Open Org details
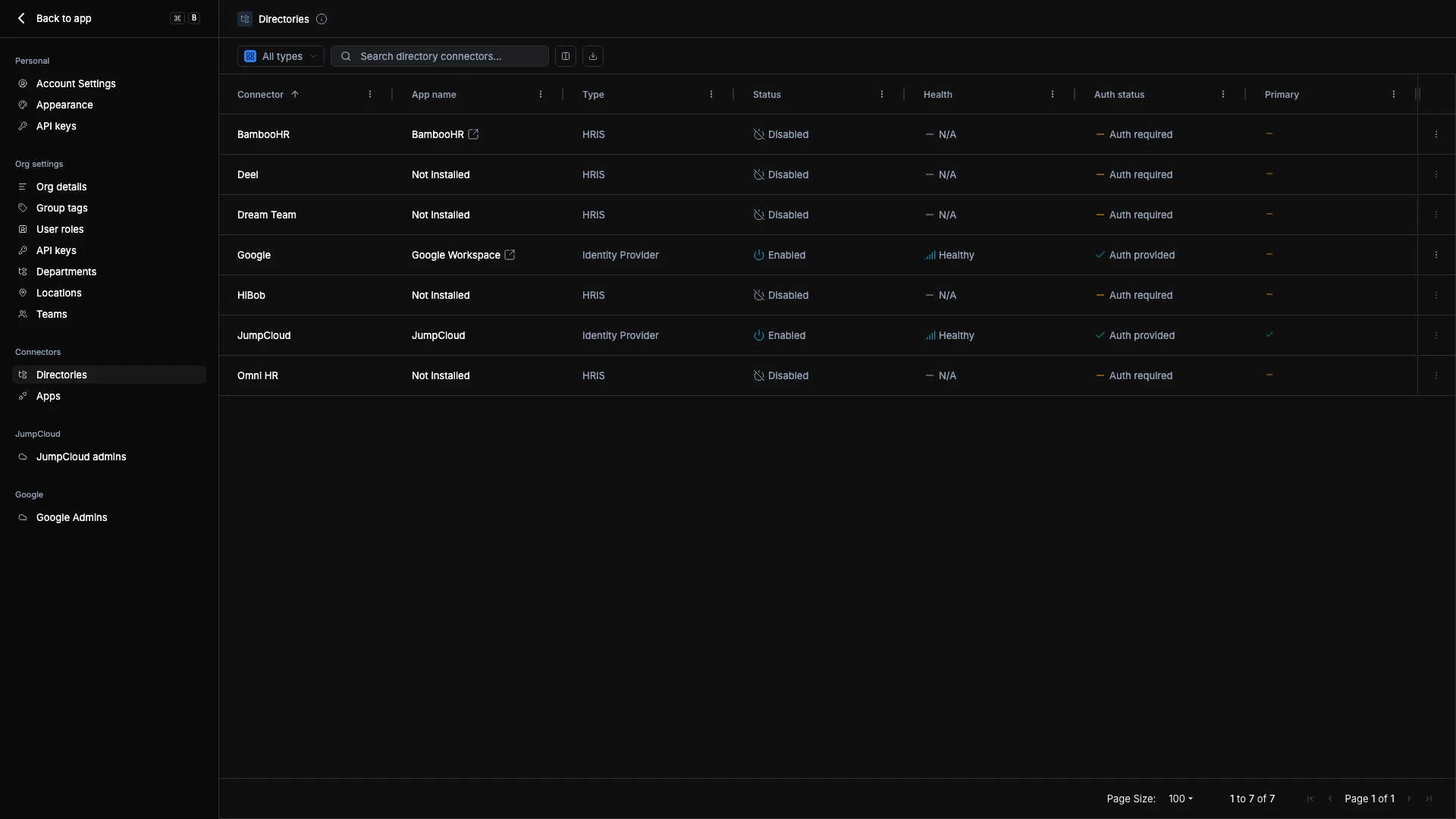The height and width of the screenshot is (819, 1456). [x=109, y=187]
